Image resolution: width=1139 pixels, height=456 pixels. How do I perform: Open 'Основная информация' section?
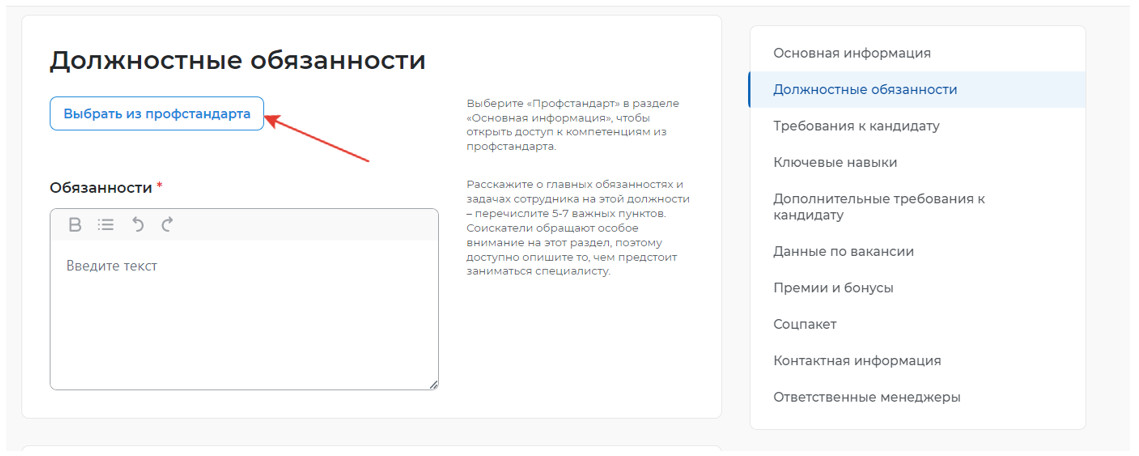point(851,53)
